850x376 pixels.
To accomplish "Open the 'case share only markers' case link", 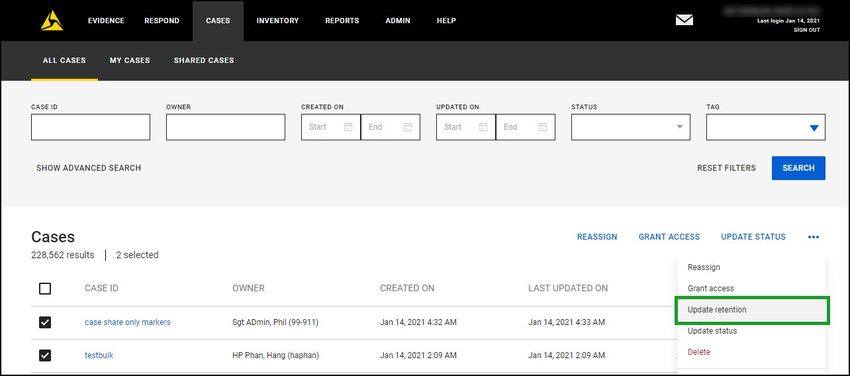I will [127, 322].
